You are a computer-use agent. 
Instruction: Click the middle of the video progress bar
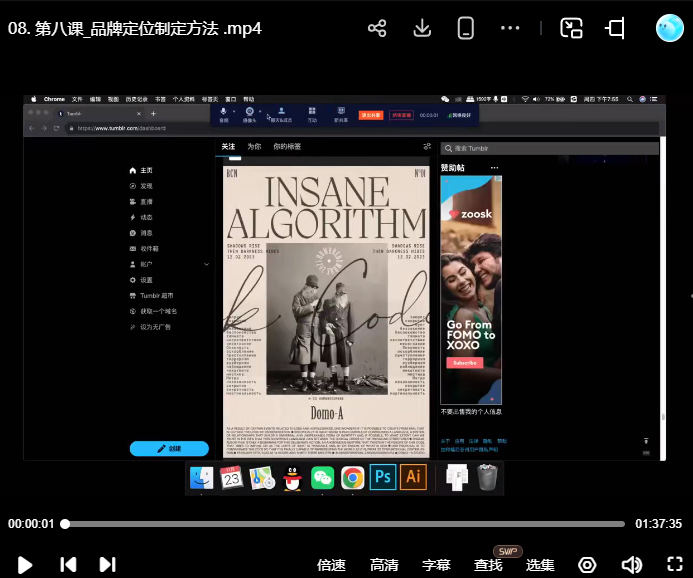(346, 524)
